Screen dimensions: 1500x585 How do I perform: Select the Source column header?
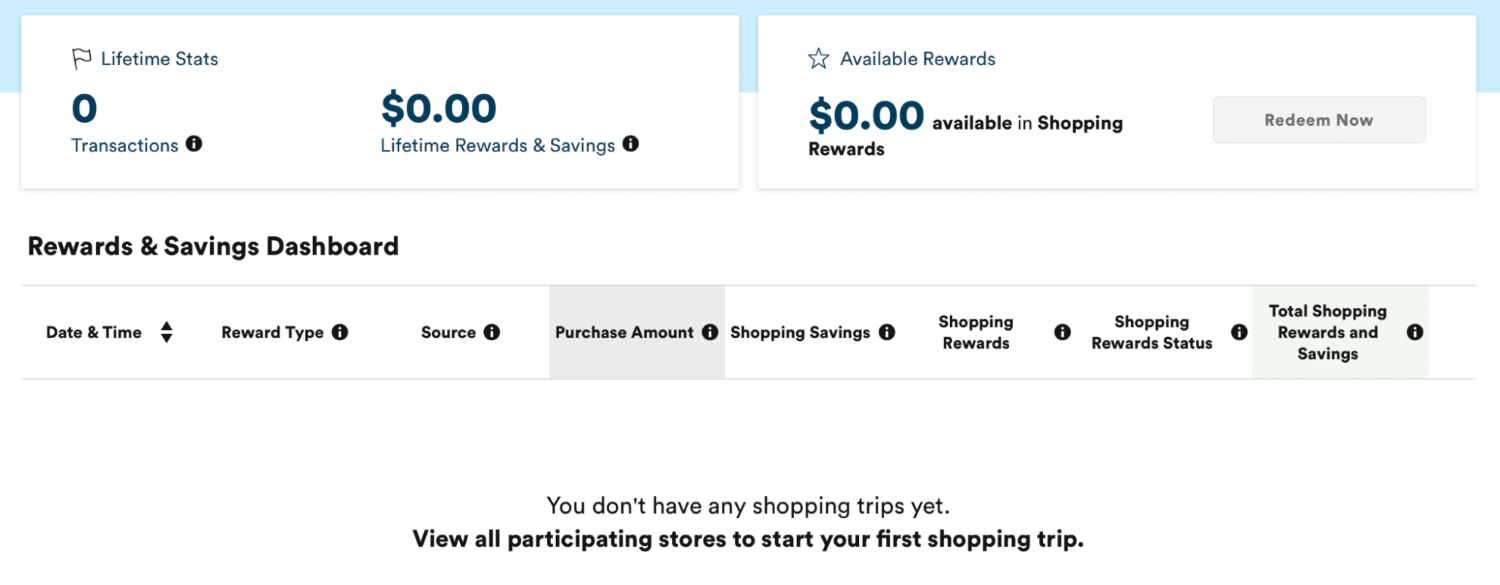tap(449, 331)
